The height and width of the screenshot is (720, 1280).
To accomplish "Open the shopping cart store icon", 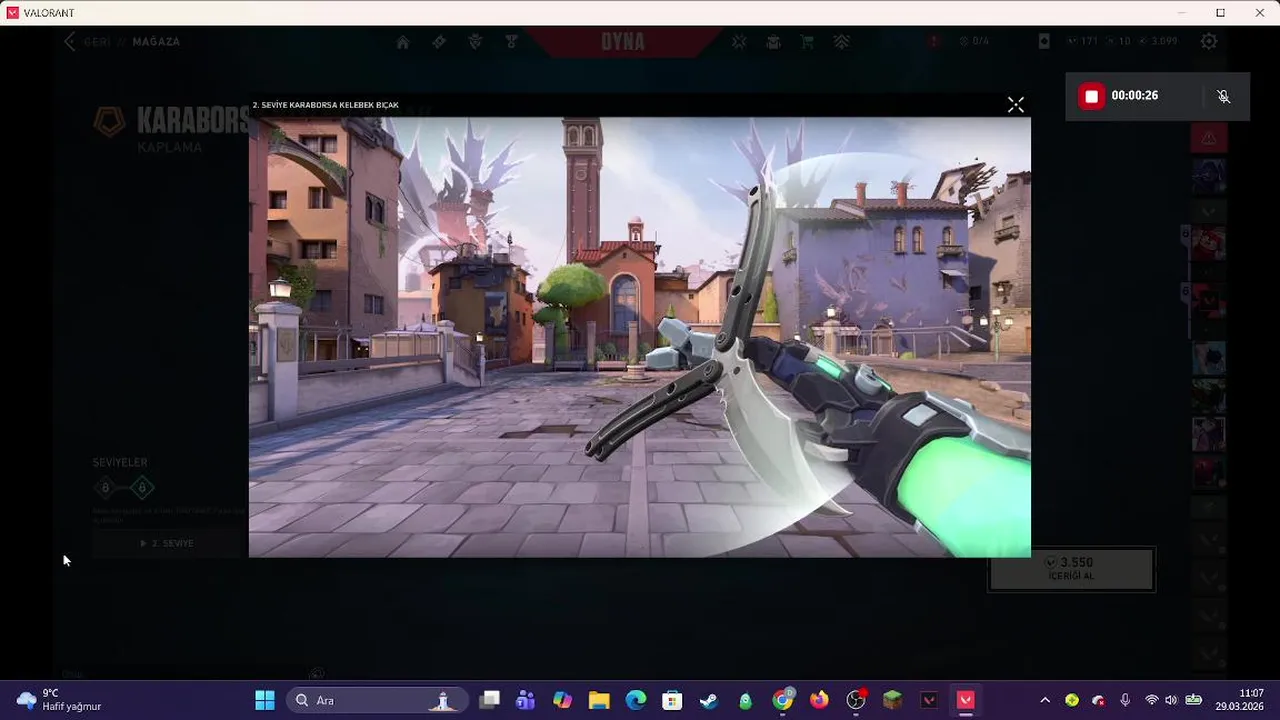I will pos(806,42).
